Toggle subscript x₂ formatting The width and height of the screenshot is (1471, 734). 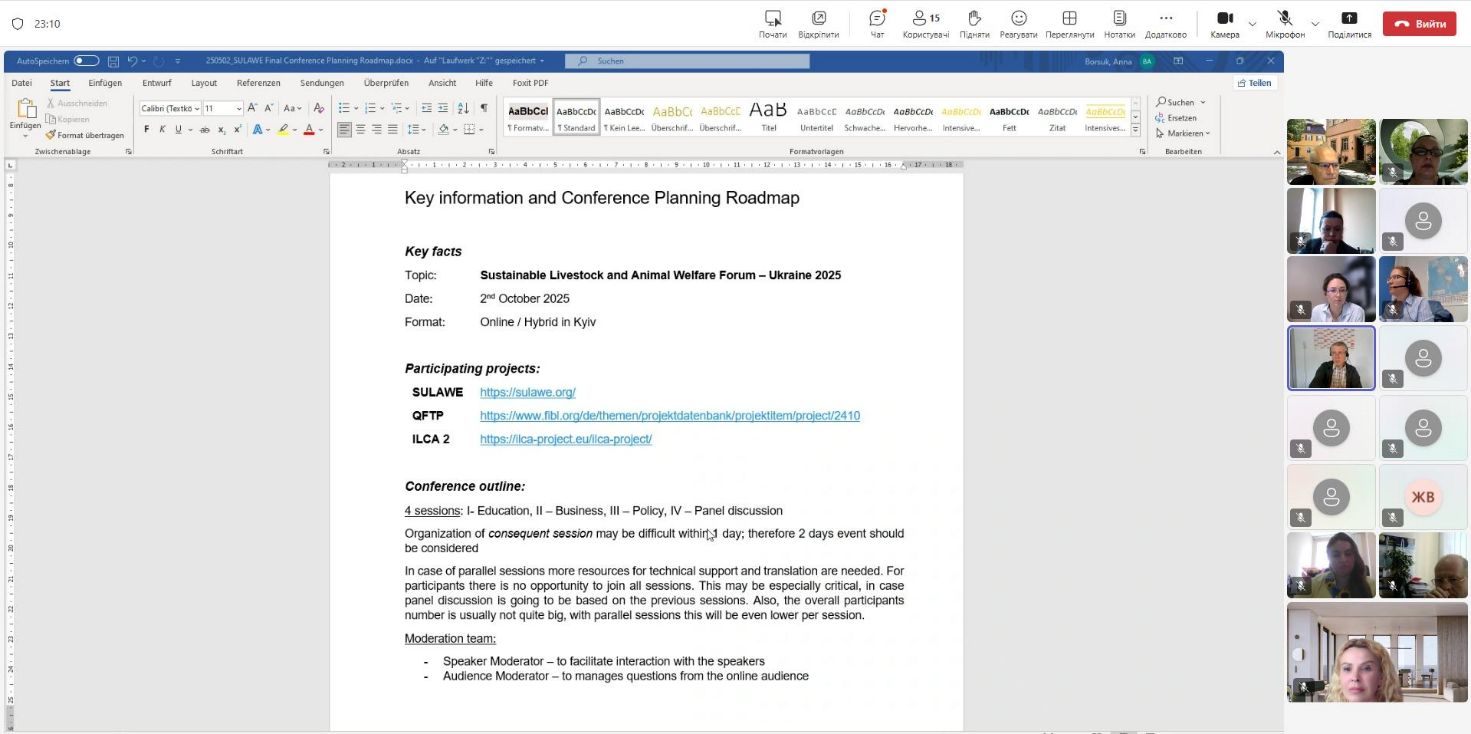coord(222,129)
